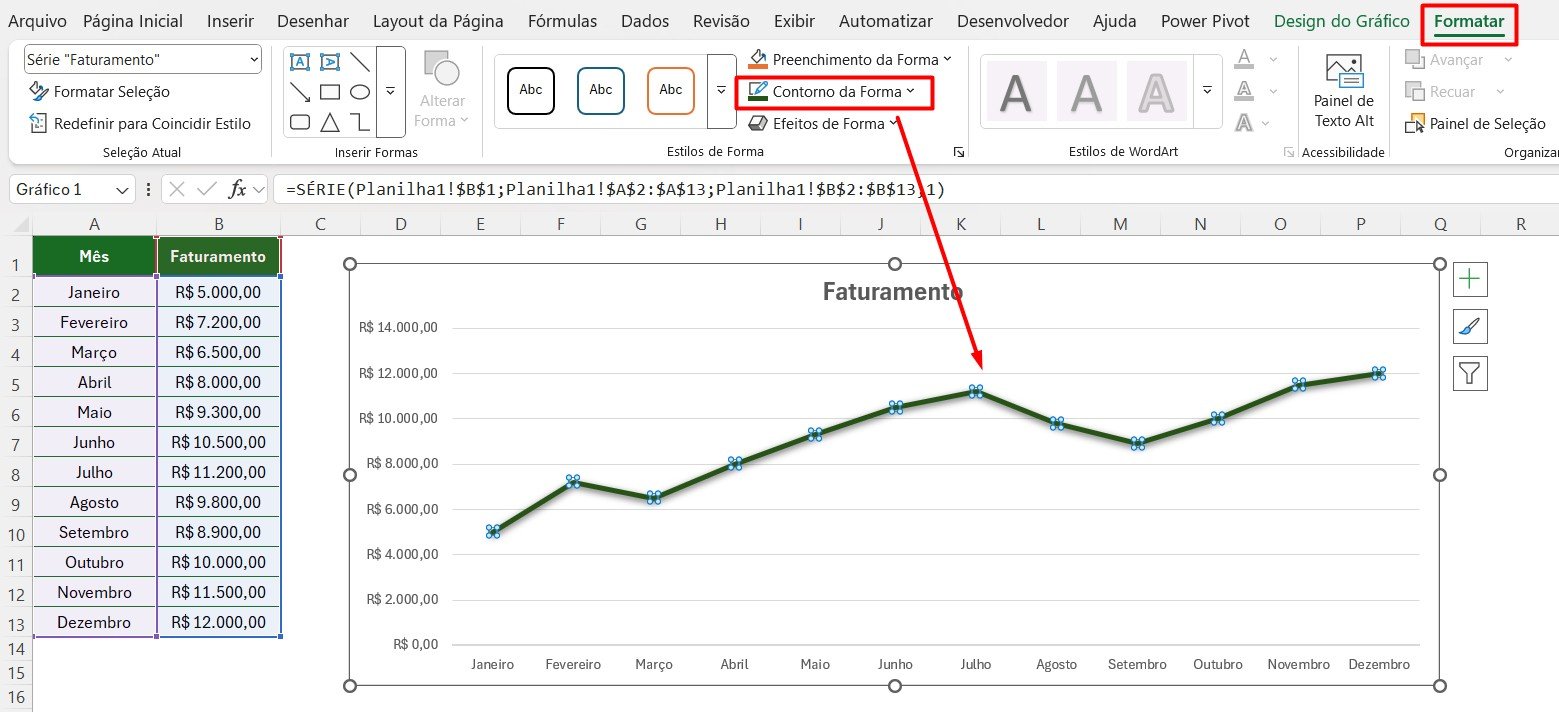Open Painel de Texto Alt
Screen dimensions: 1559x712
[x=1344, y=92]
